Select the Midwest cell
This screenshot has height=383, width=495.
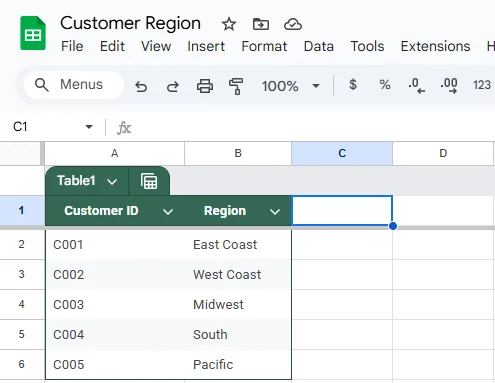238,305
